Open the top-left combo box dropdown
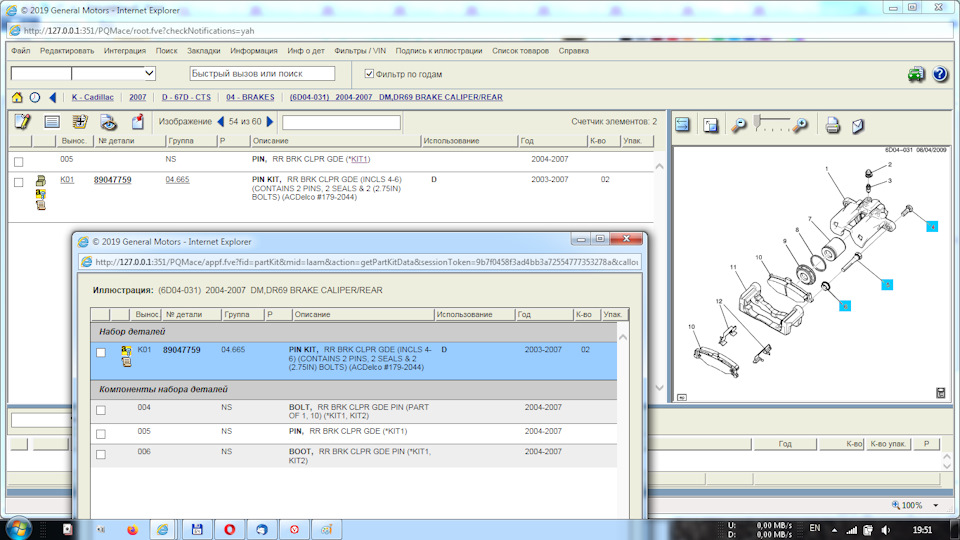The height and width of the screenshot is (540, 960). [x=149, y=73]
